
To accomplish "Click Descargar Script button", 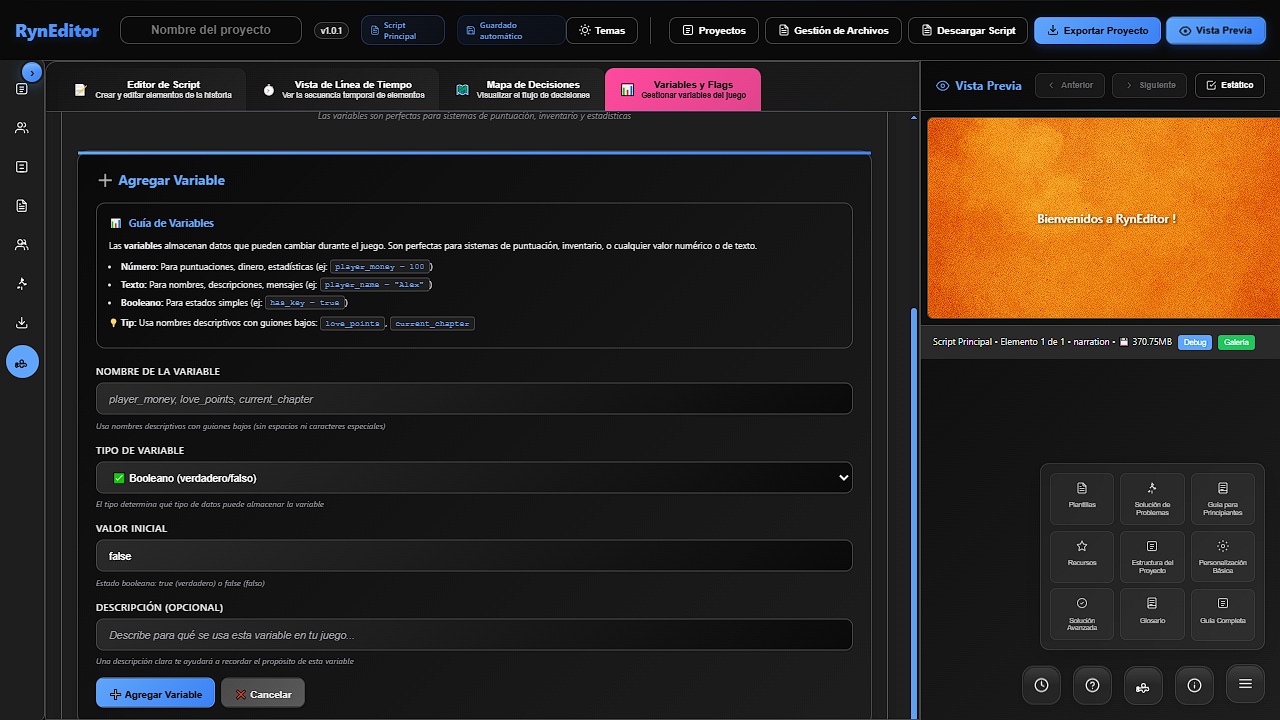I will click(x=968, y=31).
